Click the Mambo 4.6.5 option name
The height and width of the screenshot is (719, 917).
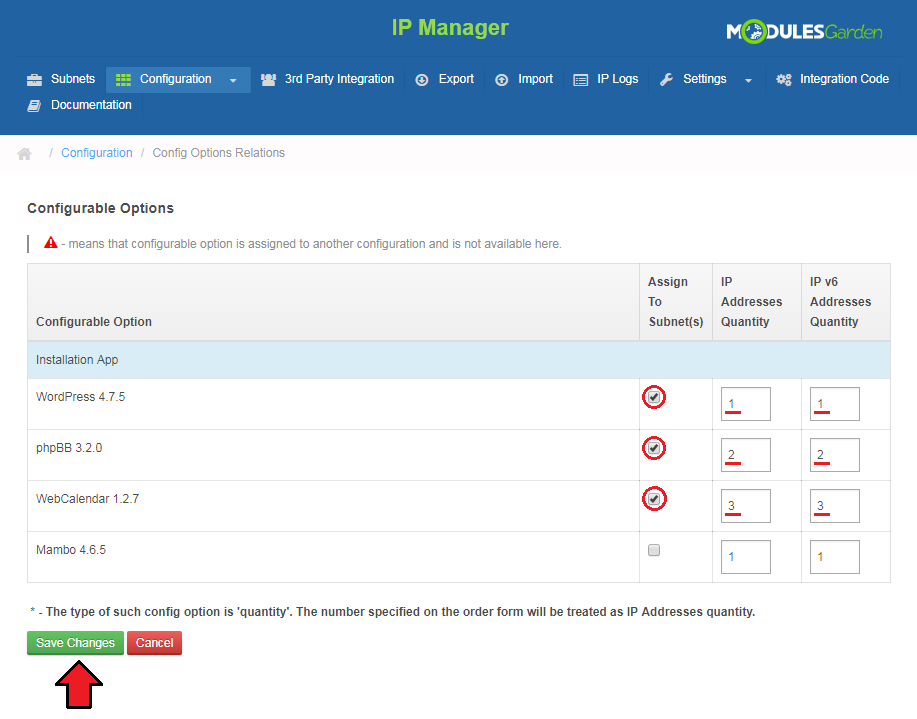[x=71, y=549]
